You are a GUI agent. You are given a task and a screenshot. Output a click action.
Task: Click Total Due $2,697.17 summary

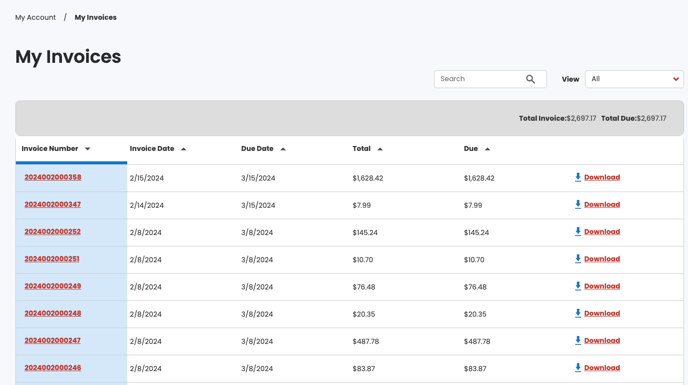[x=634, y=118]
